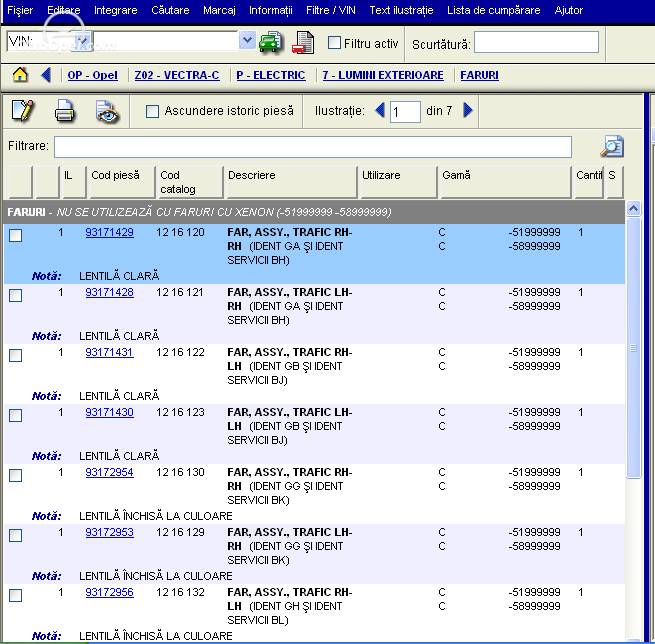Open the Căutare menu
Viewport: 655px width, 644px height.
pos(170,10)
